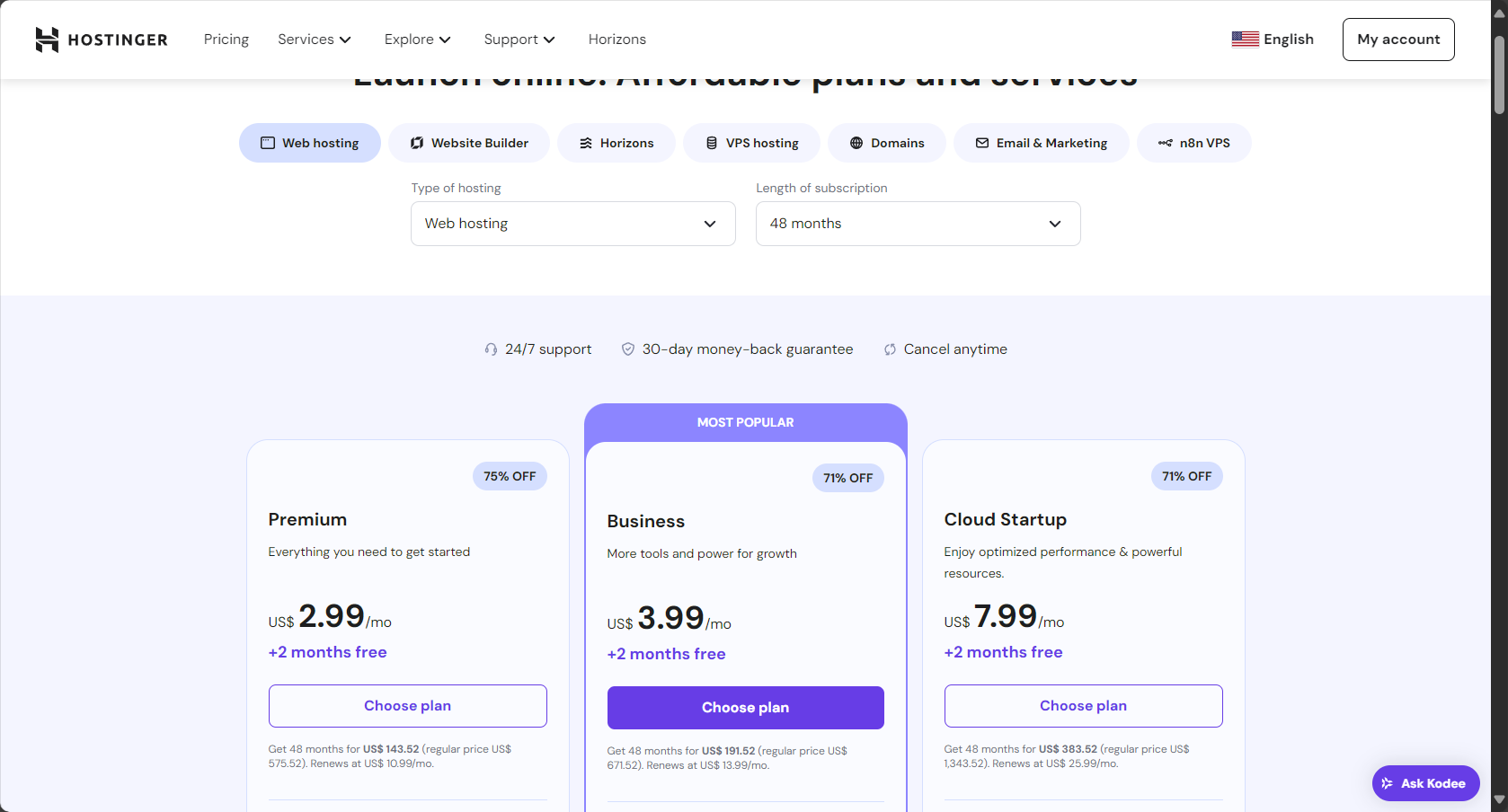
Task: Click the US$ 2.99/mo price
Action: click(x=330, y=617)
